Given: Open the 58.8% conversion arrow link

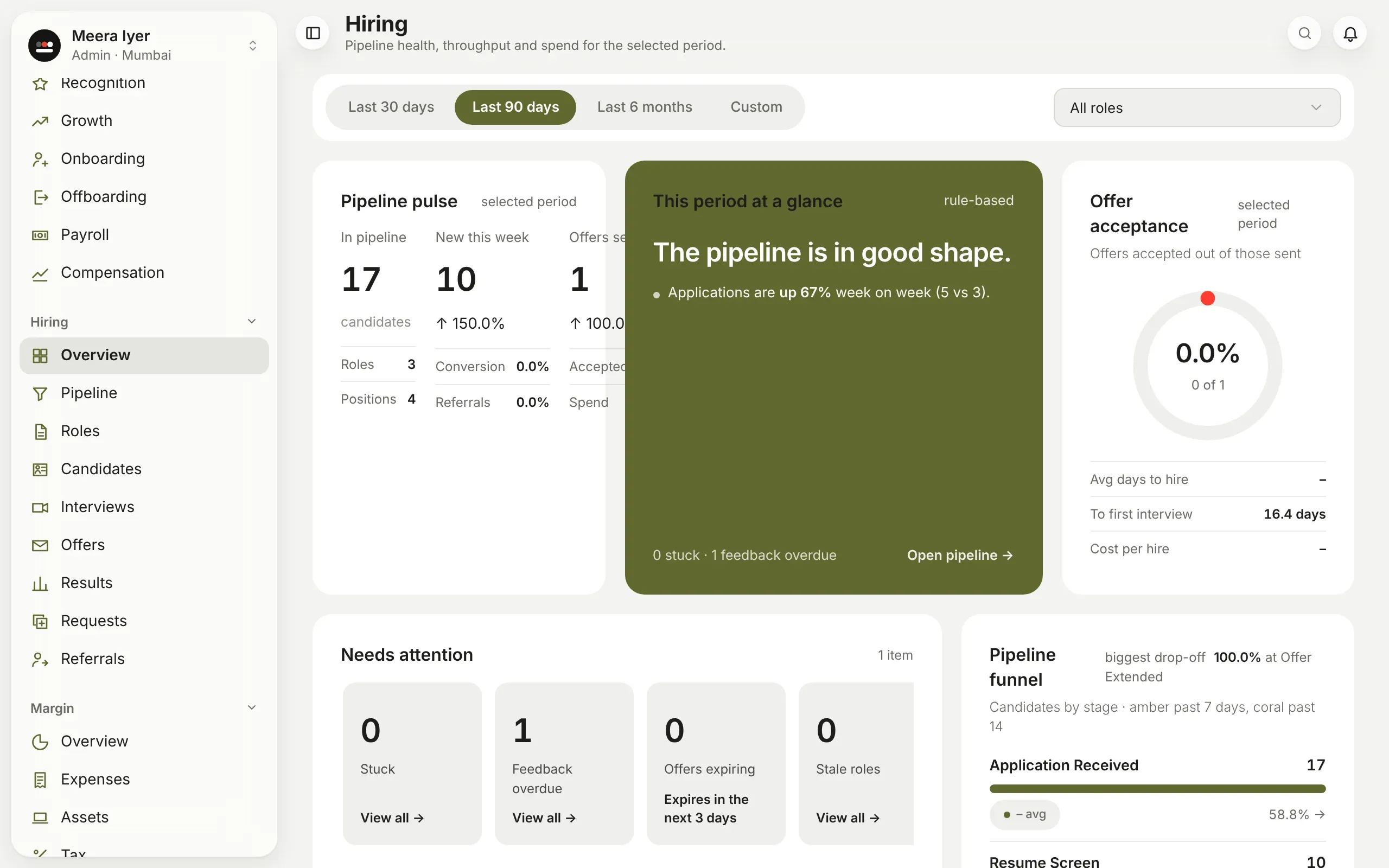Looking at the screenshot, I should click(x=1297, y=814).
